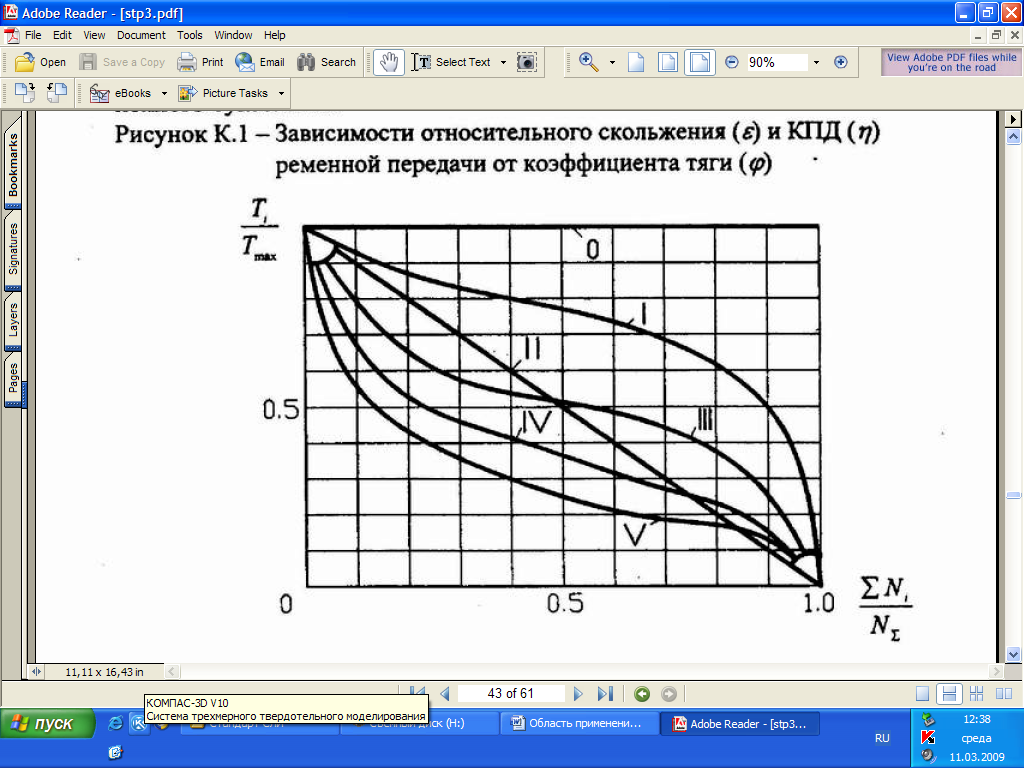Select Continuous - Facing layout in status bar
1024x768 pixels.
coord(976,694)
